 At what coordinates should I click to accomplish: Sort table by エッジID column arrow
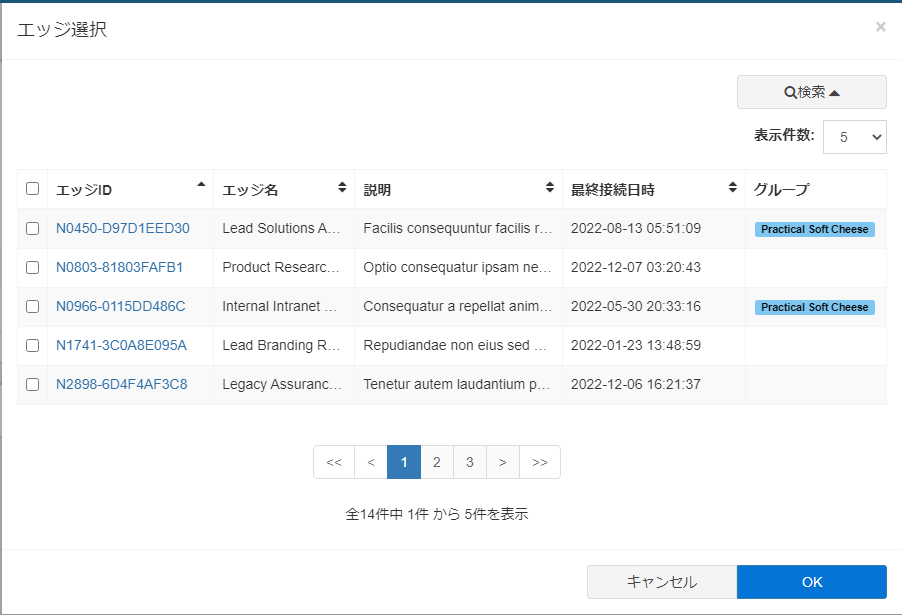[201, 185]
